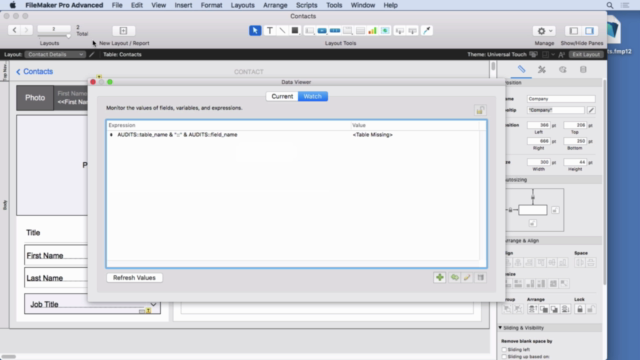Open the Contact Details layout dropdown

tap(55, 54)
